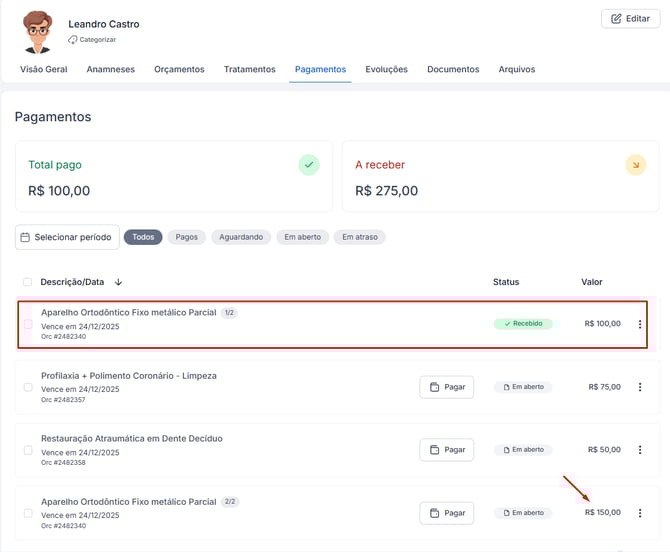Click the green check icon in Total pago
The image size is (670, 552).
[x=309, y=165]
